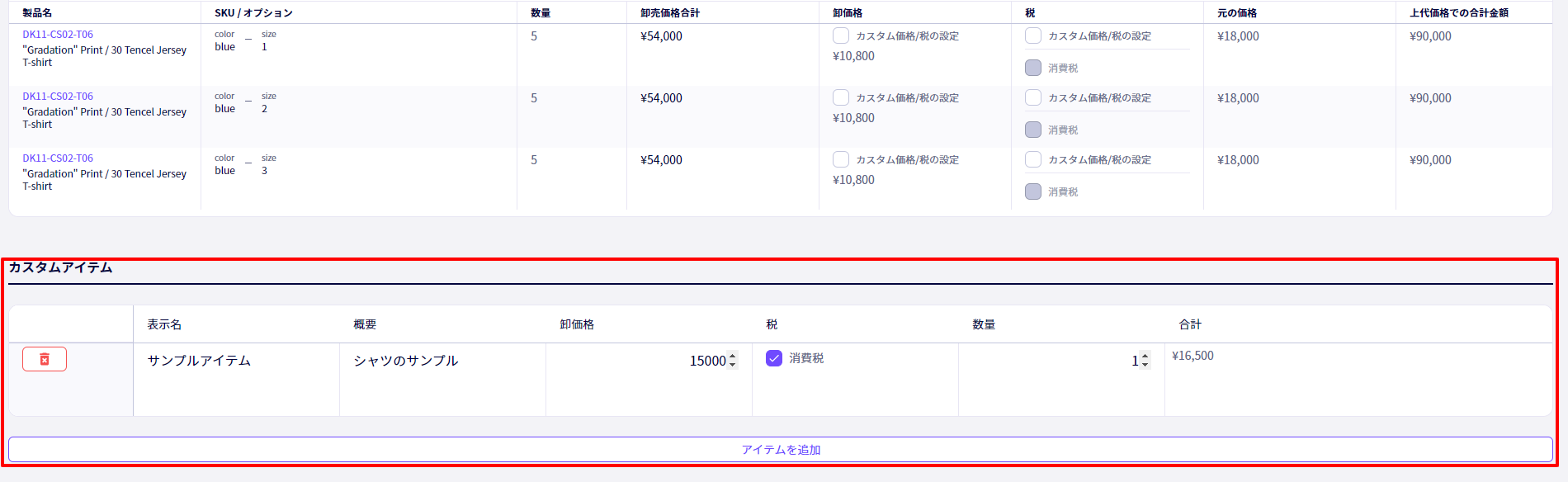Click the 上代価格での合計金額 column header
Viewport: 1568px width, 482px height.
(x=1459, y=13)
